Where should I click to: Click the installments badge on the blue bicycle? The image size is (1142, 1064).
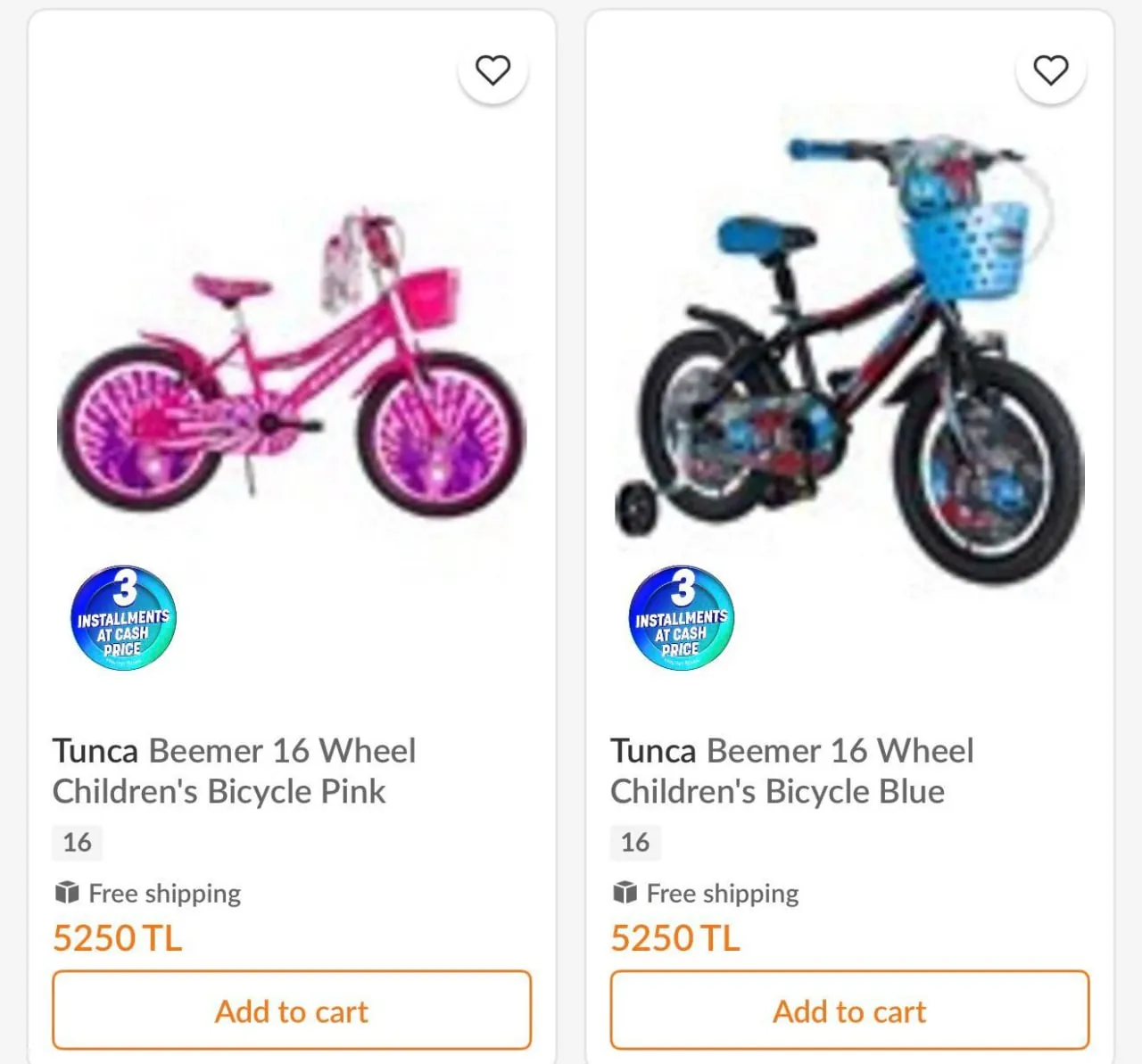(681, 618)
